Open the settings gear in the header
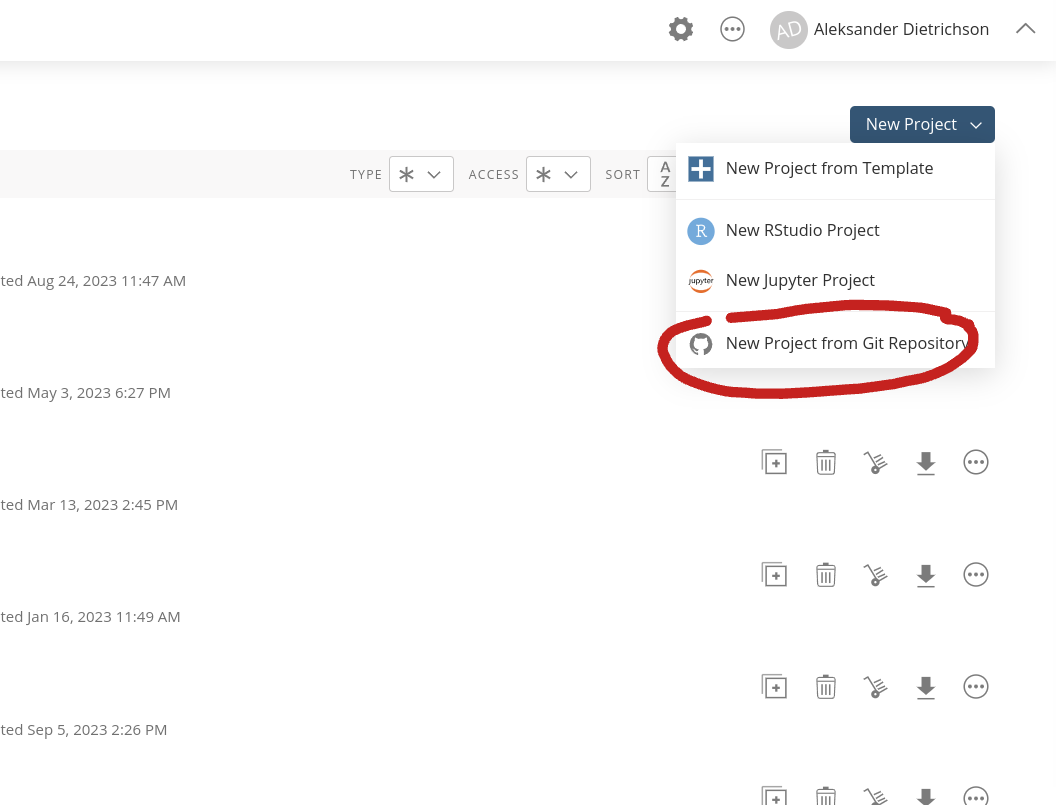 tap(681, 29)
